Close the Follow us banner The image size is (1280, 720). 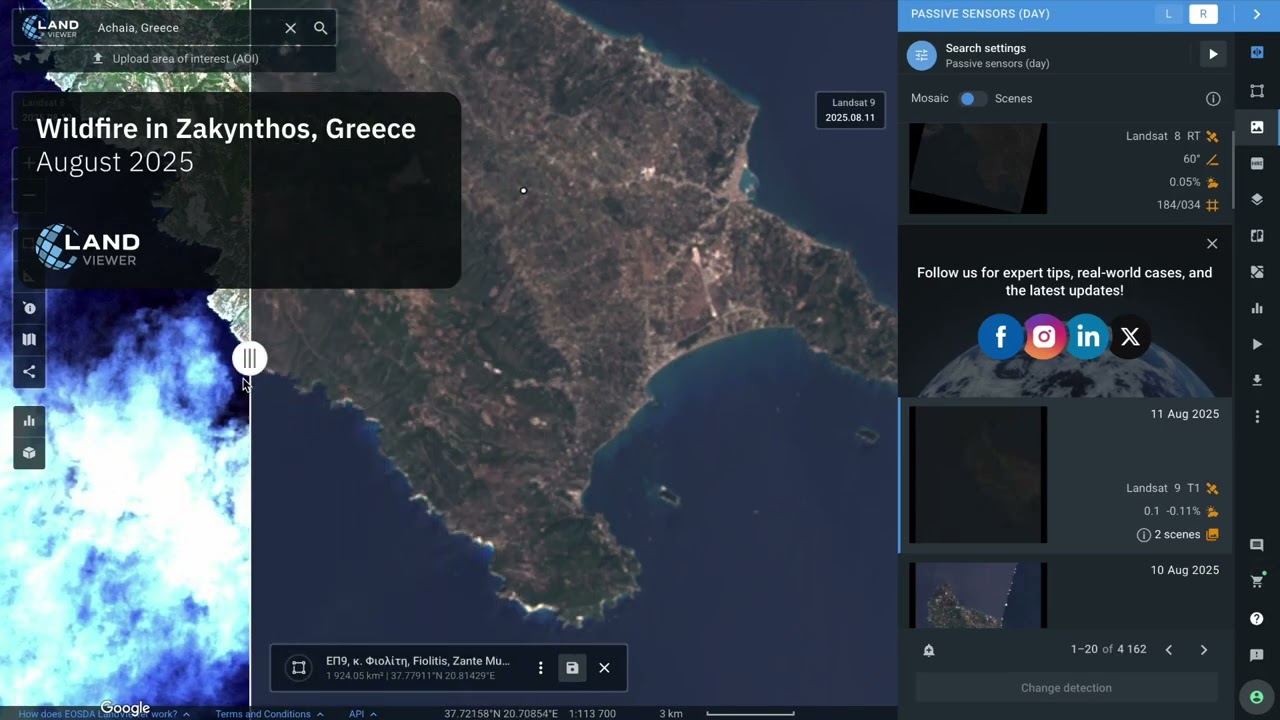point(1212,243)
